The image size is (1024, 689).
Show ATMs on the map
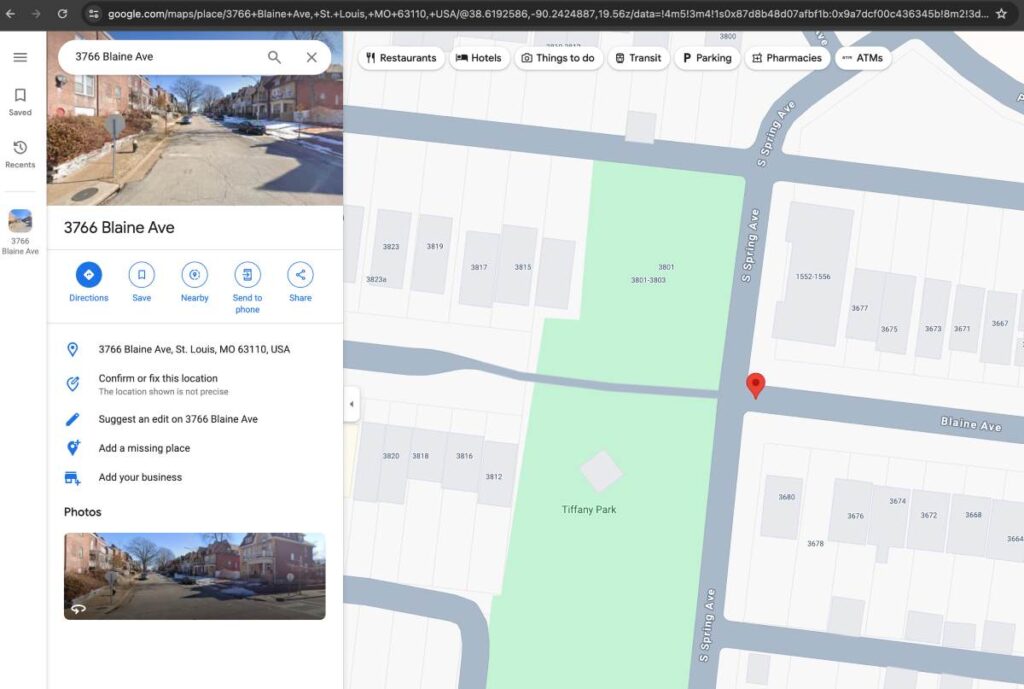point(862,58)
